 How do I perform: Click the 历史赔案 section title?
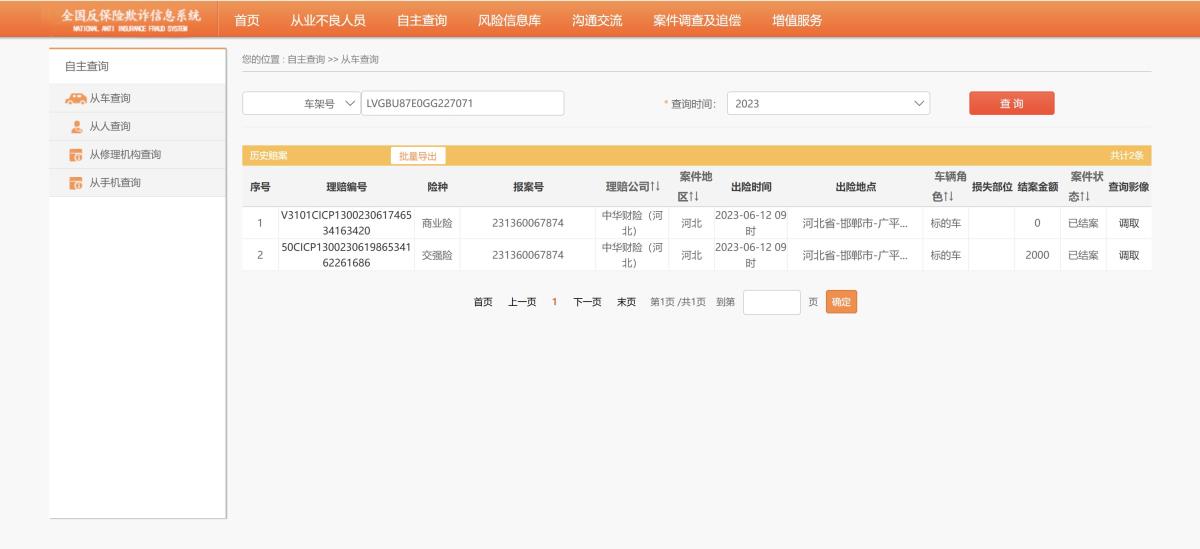point(268,156)
